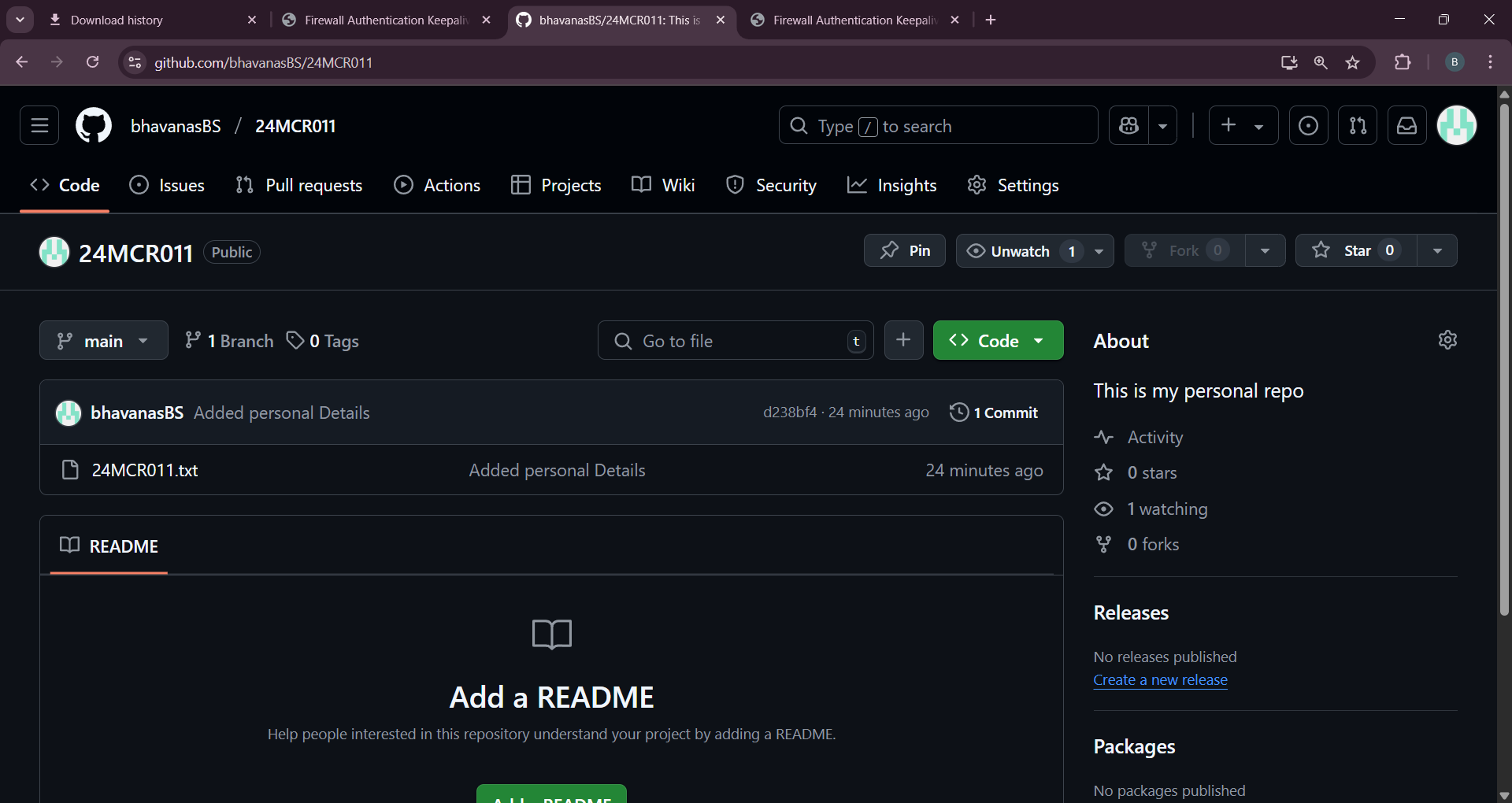Open the latest commit message Added personal Details
Screen dimensions: 1512x803
tap(282, 413)
